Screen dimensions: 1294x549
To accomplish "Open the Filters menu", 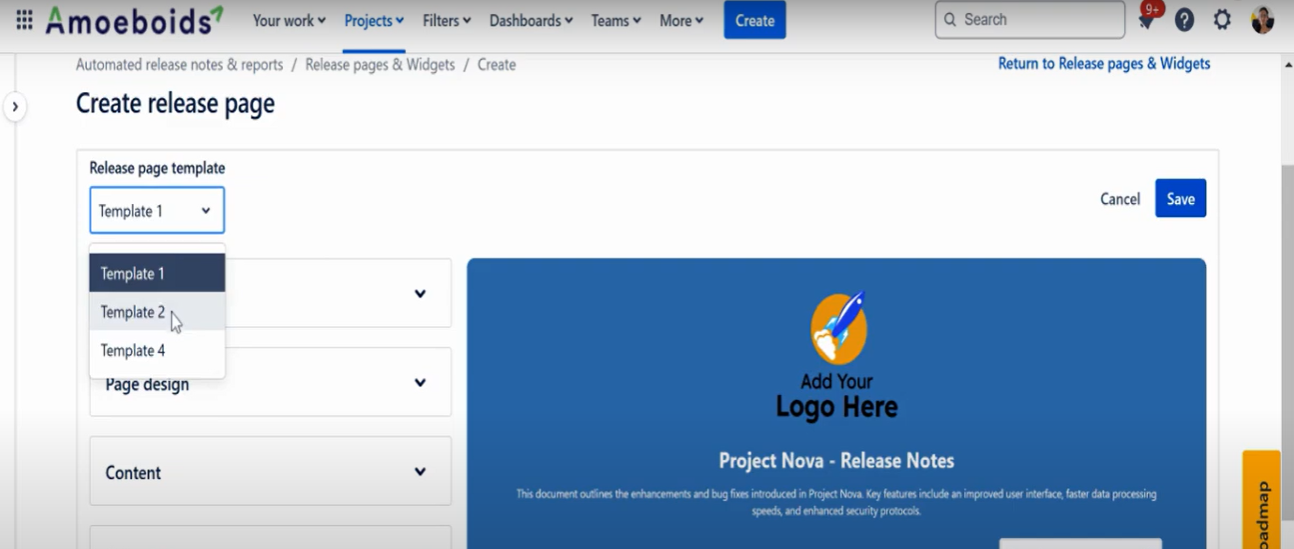I will point(447,20).
